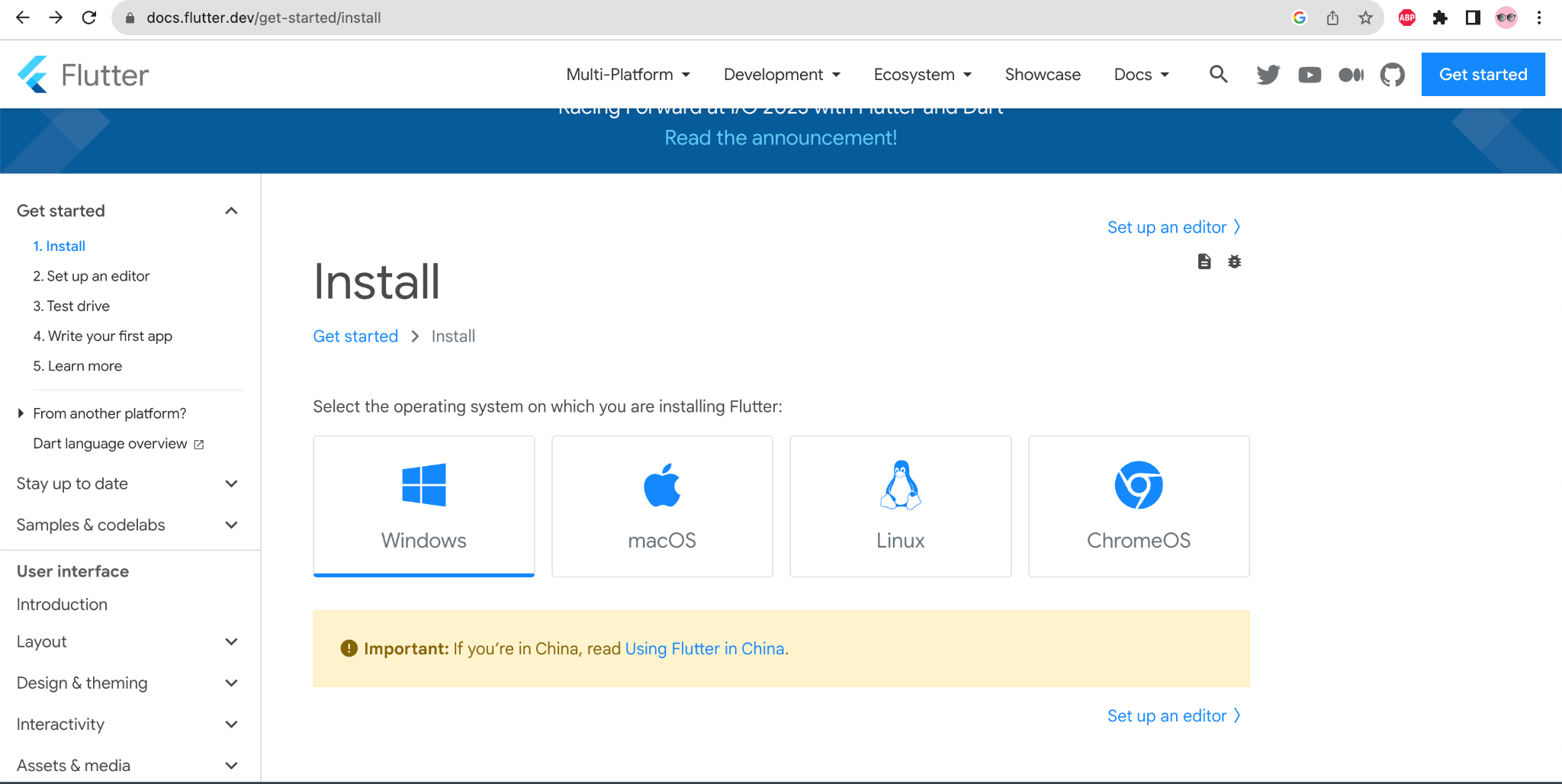Select 4. Write your first app item

[x=103, y=336]
